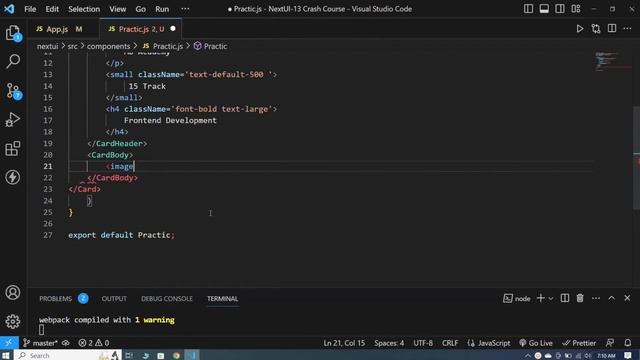Change encoding via UTF-8 indicator
The width and height of the screenshot is (640, 360).
pyautogui.click(x=423, y=343)
